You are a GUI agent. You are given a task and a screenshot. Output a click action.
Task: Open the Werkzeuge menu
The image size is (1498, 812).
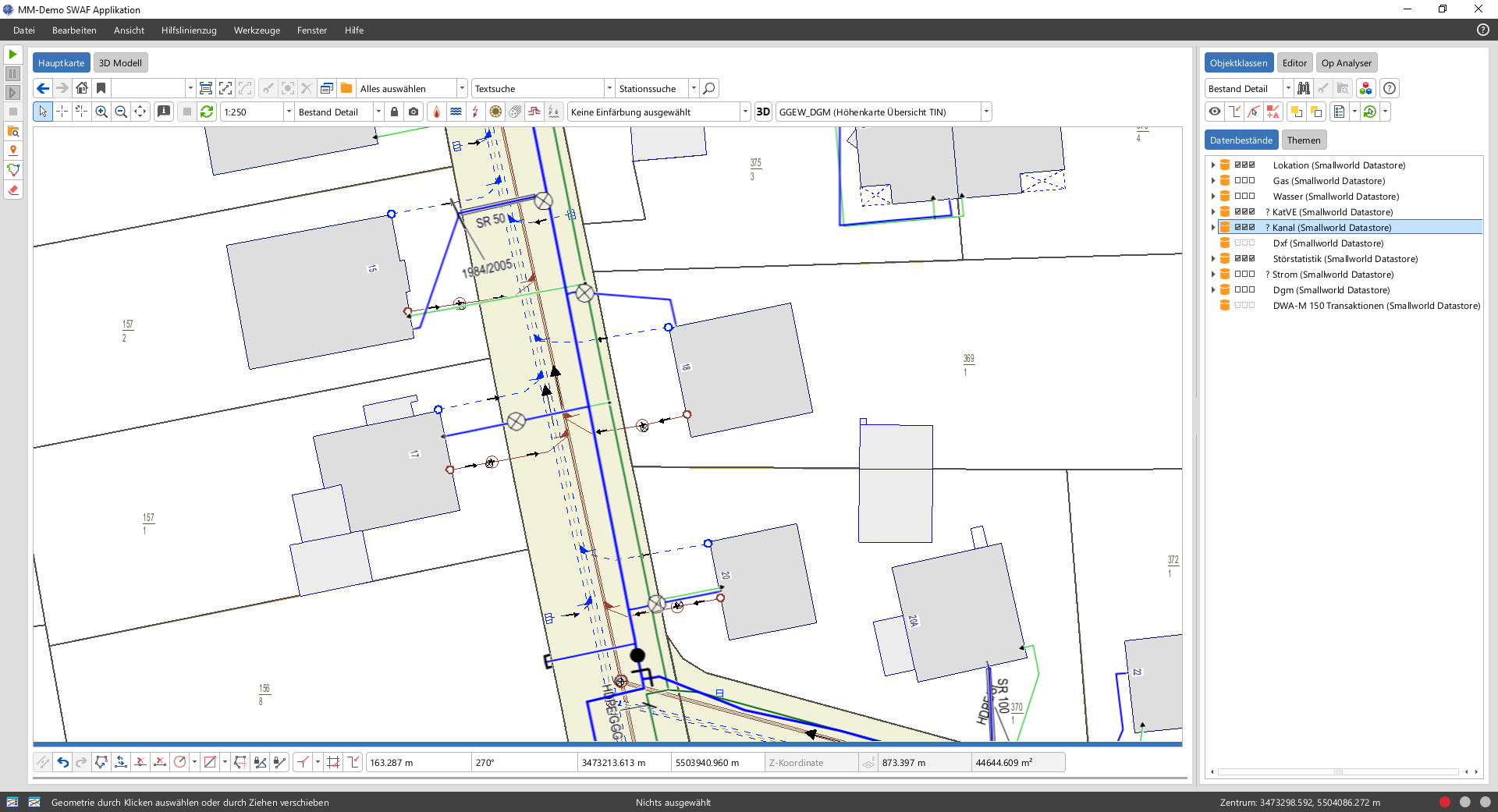(257, 30)
